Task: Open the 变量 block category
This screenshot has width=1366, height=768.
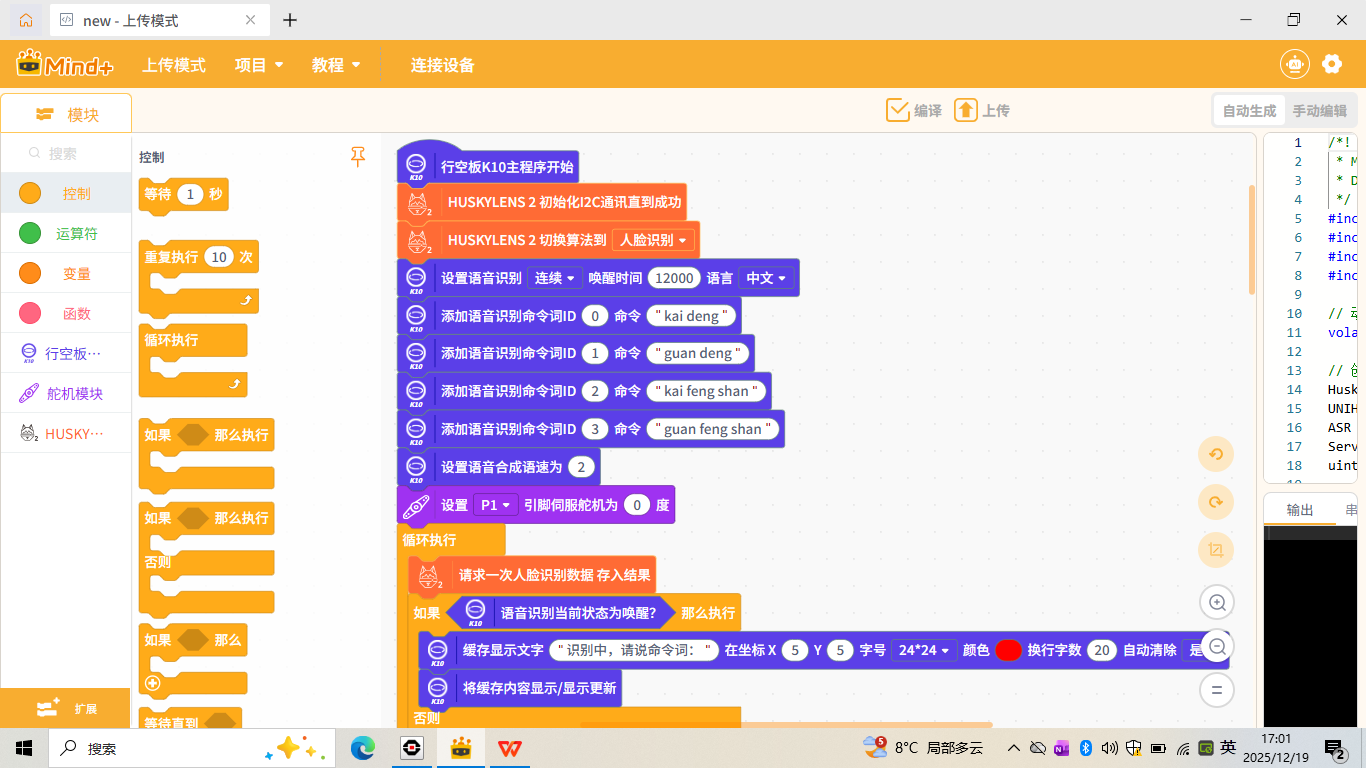Action: point(66,272)
